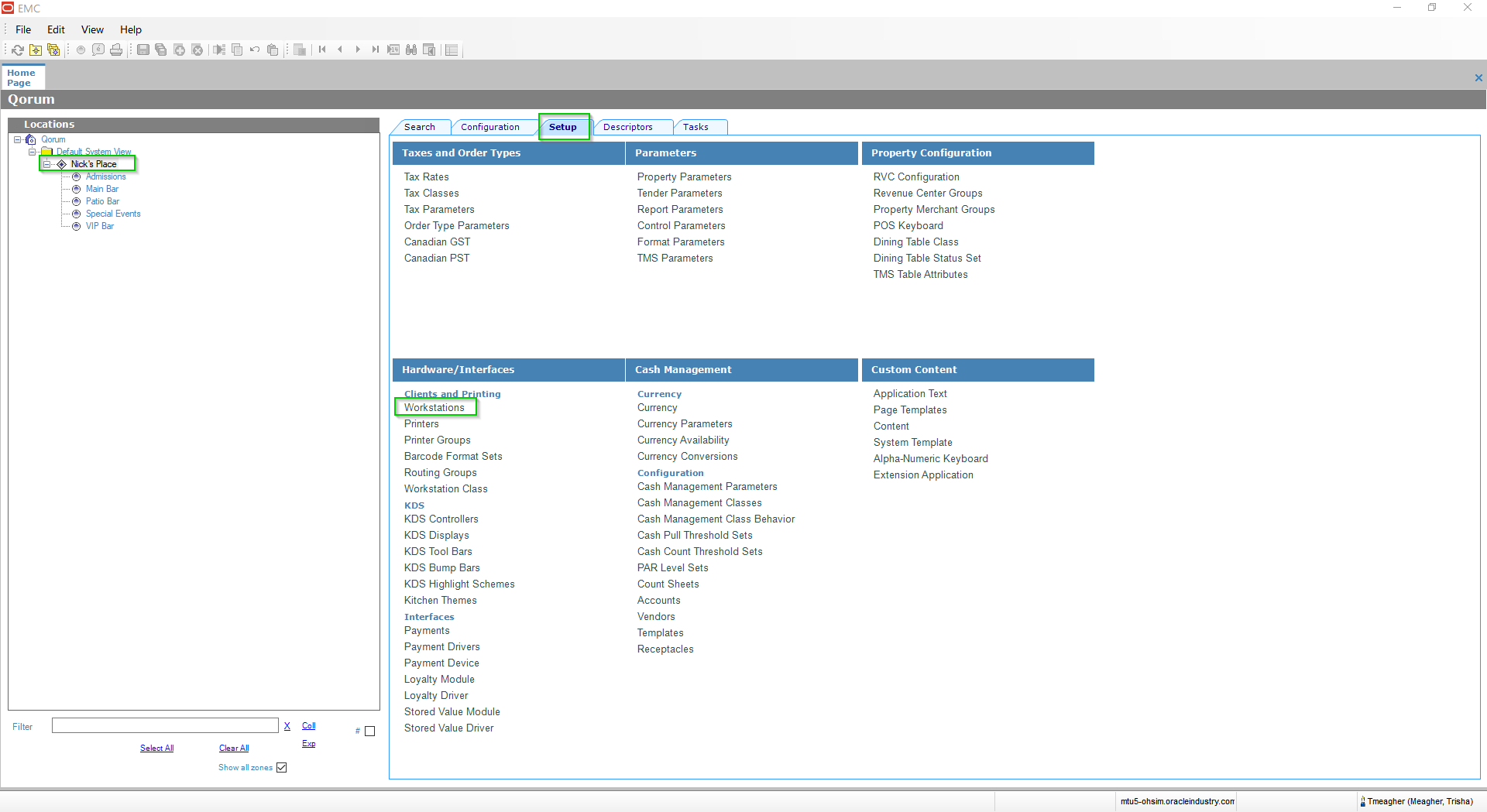Screen dimensions: 1487x812
Task: Collapse the Nick's Place tree node
Action: [48, 164]
